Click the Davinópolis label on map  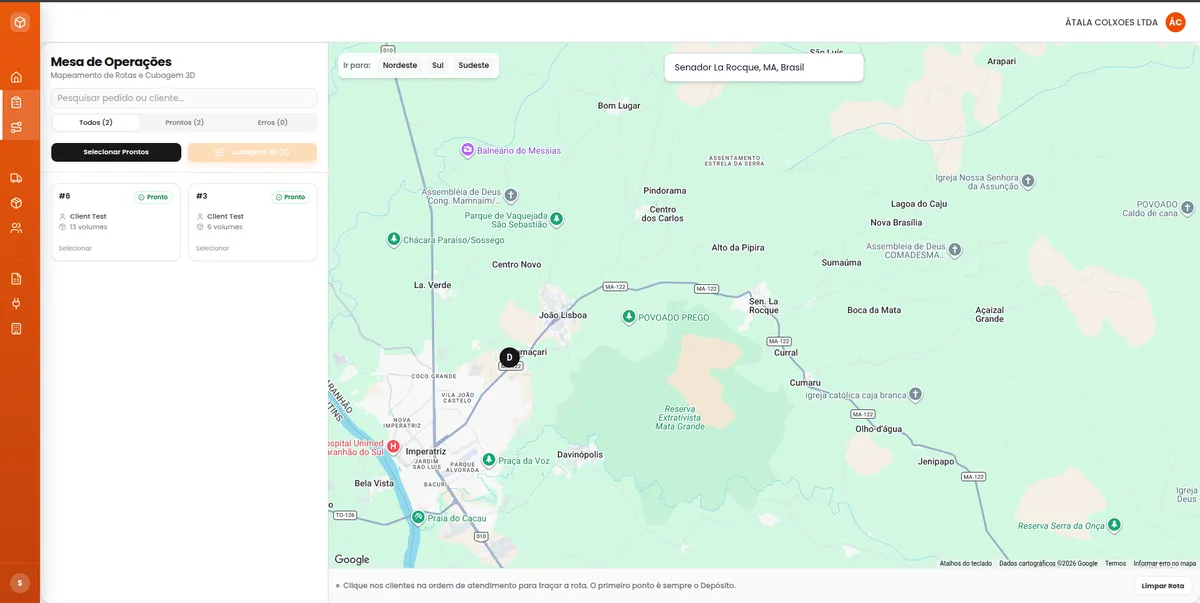(580, 454)
